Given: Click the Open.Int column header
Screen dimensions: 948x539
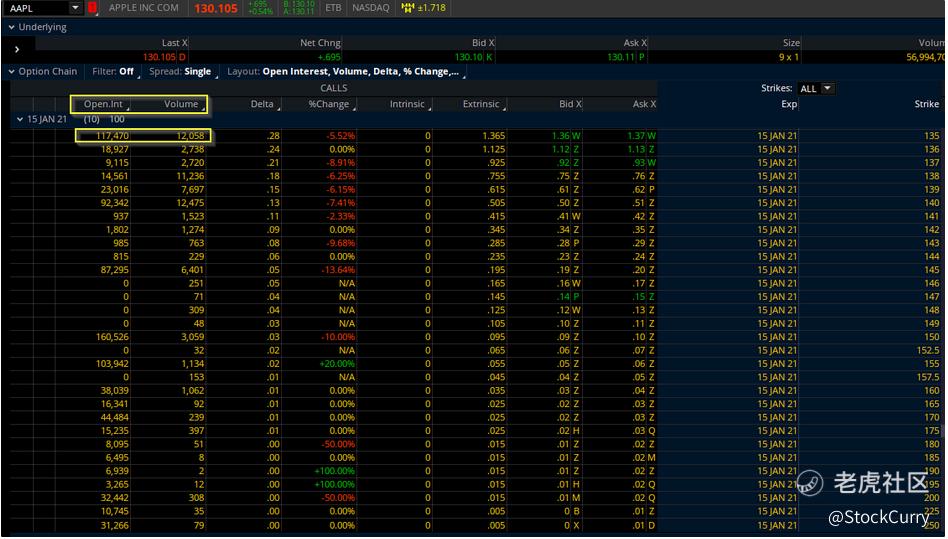Looking at the screenshot, I should coord(103,104).
